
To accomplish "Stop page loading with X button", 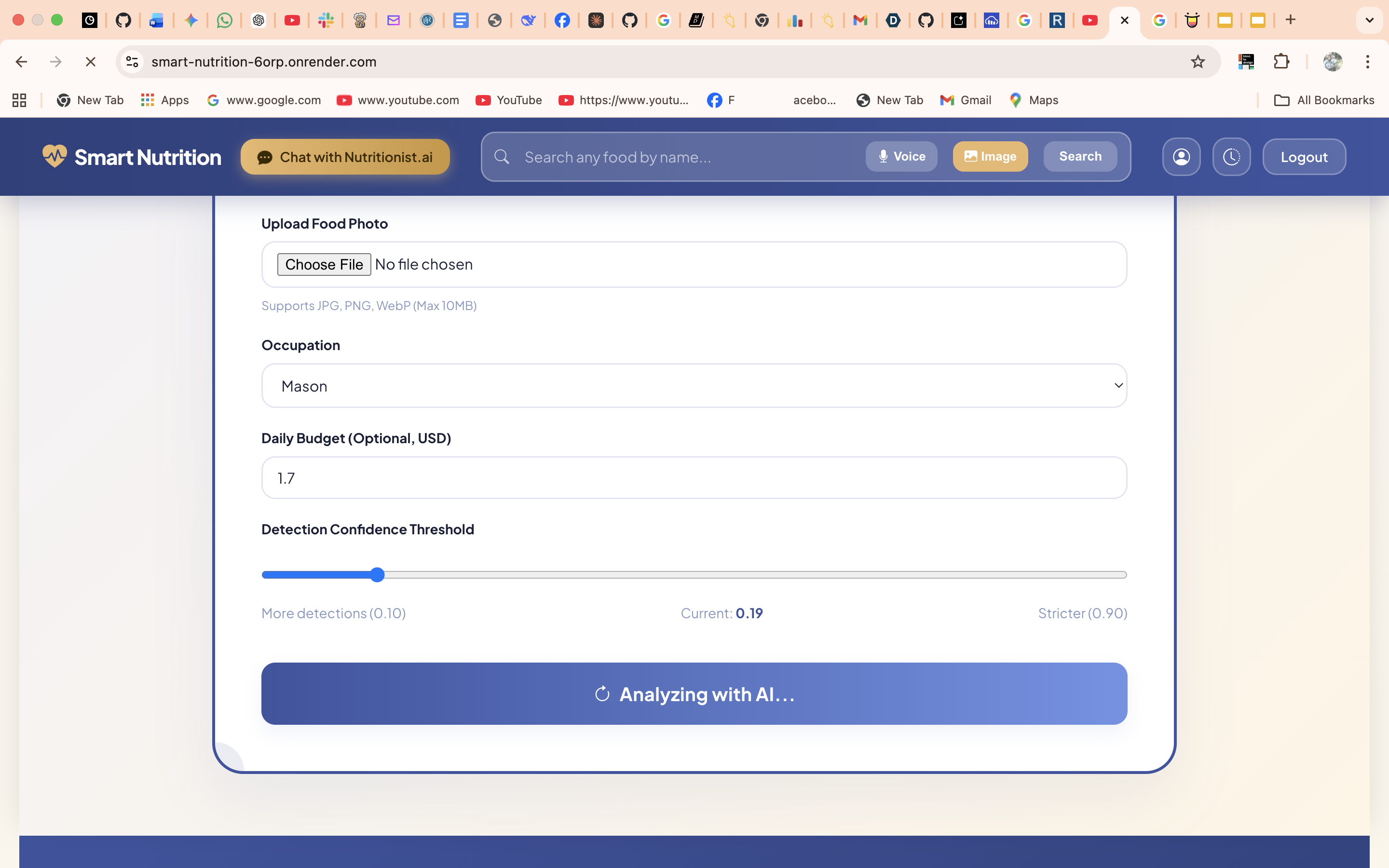I will pos(90,62).
